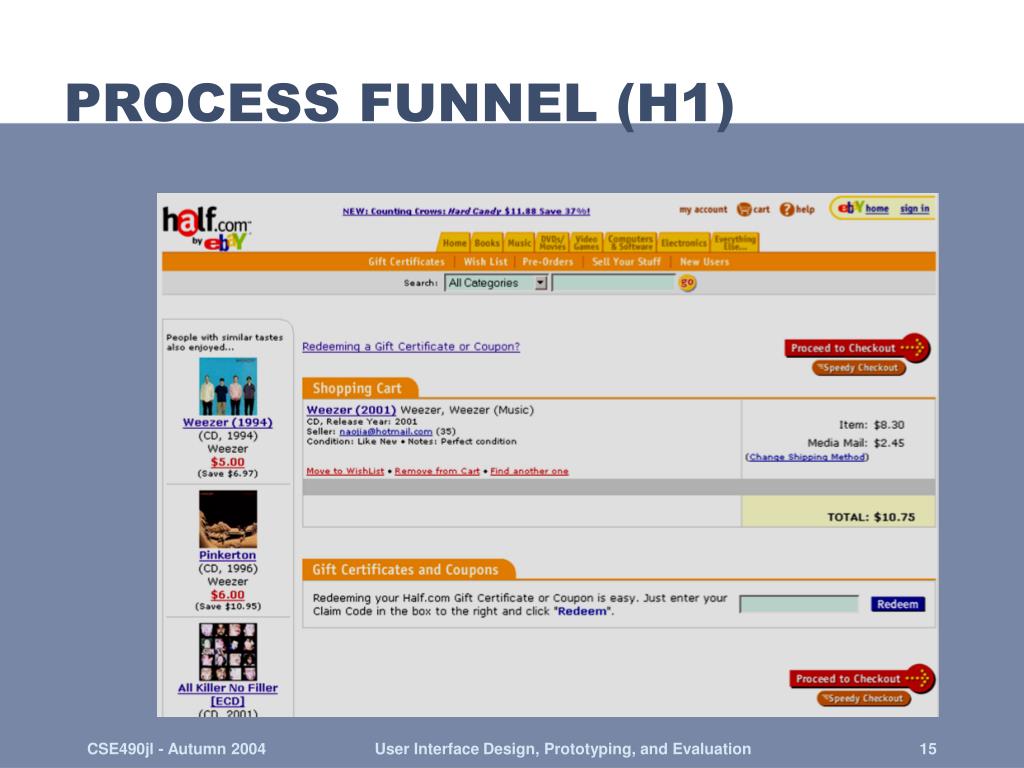Click the seller email naojia@hotmail.com

coord(386,432)
